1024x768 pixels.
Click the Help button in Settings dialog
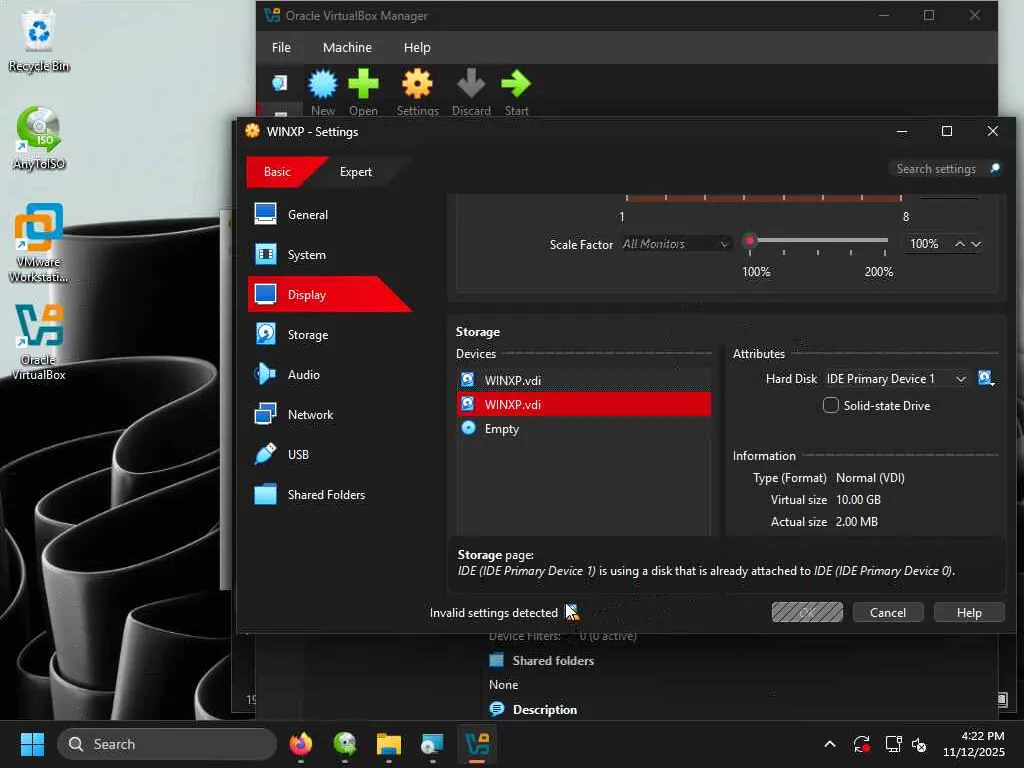(969, 613)
